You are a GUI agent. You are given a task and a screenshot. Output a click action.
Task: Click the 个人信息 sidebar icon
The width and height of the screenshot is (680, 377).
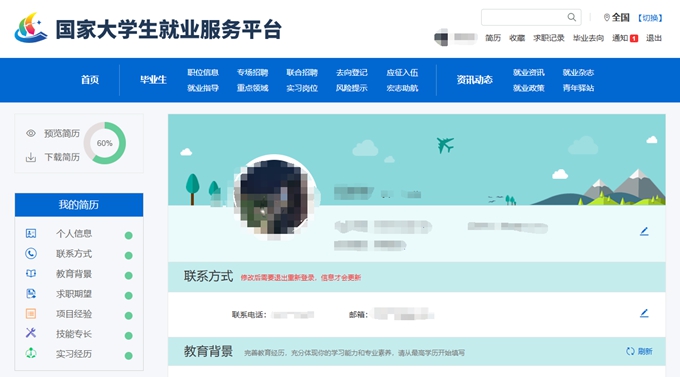coord(31,233)
